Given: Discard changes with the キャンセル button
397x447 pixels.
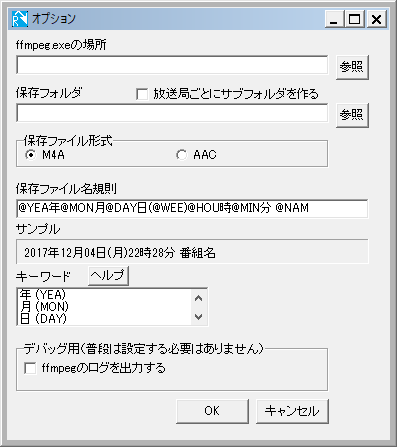Looking at the screenshot, I should coord(292,411).
